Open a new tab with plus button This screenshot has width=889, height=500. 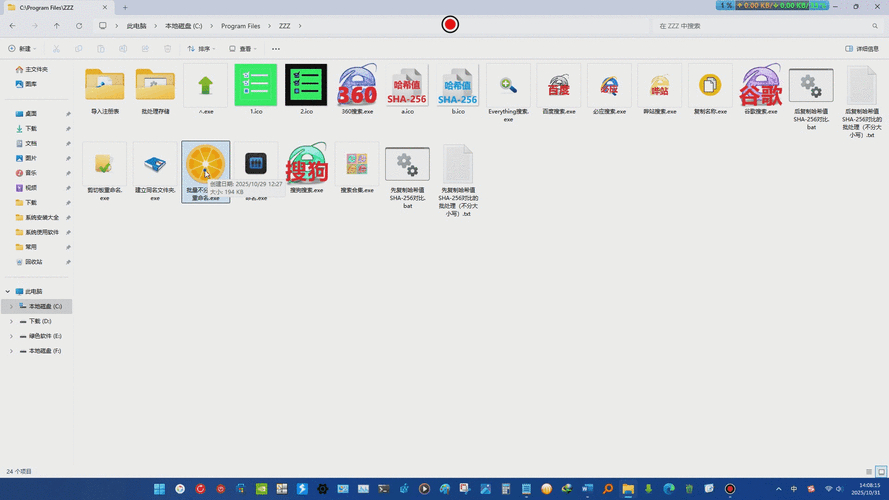pos(125,7)
